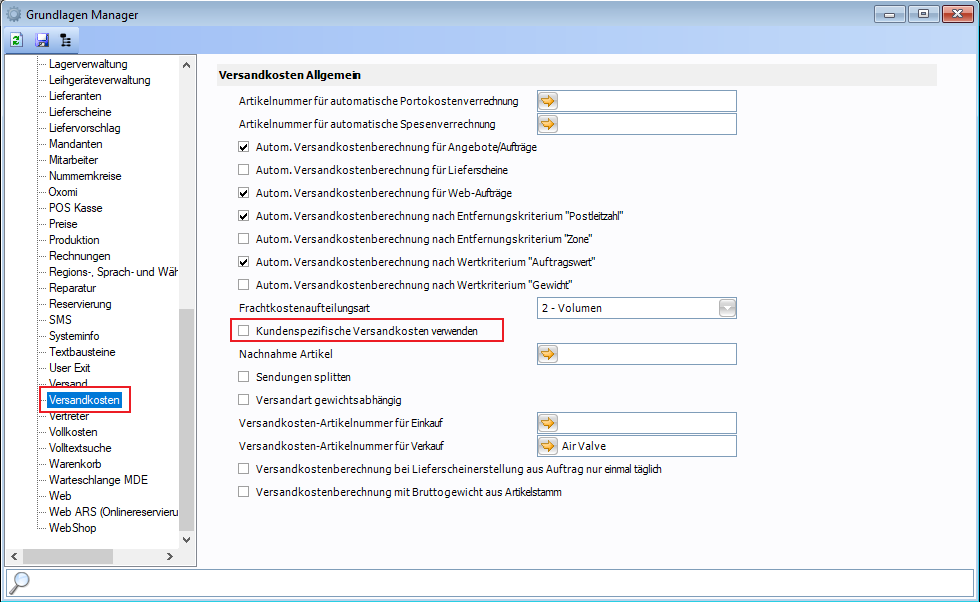The height and width of the screenshot is (602, 980).
Task: Toggle Versandart gewichtsabhängig checkbox
Action: (x=243, y=400)
